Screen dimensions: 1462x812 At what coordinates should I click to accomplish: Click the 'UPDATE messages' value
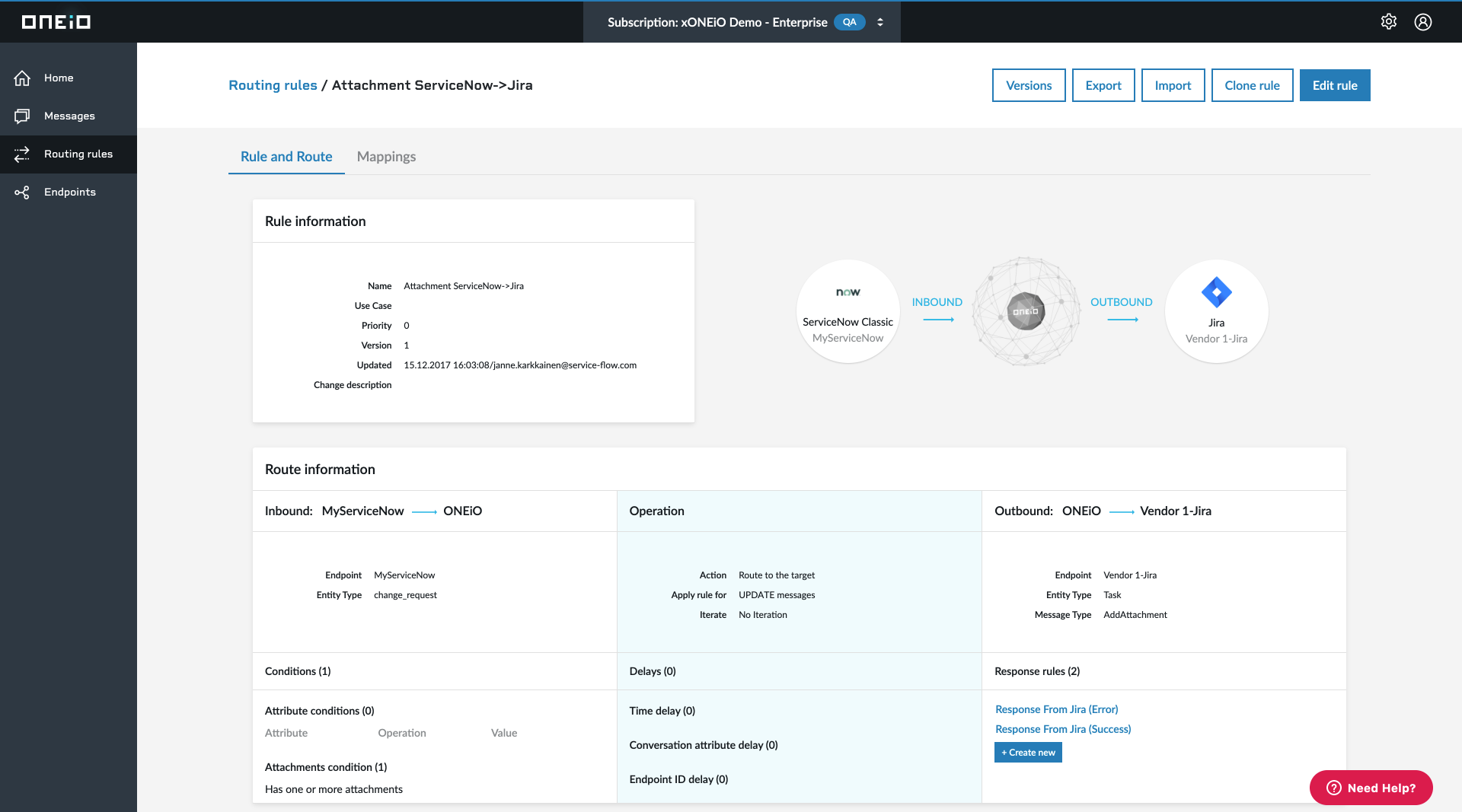777,595
